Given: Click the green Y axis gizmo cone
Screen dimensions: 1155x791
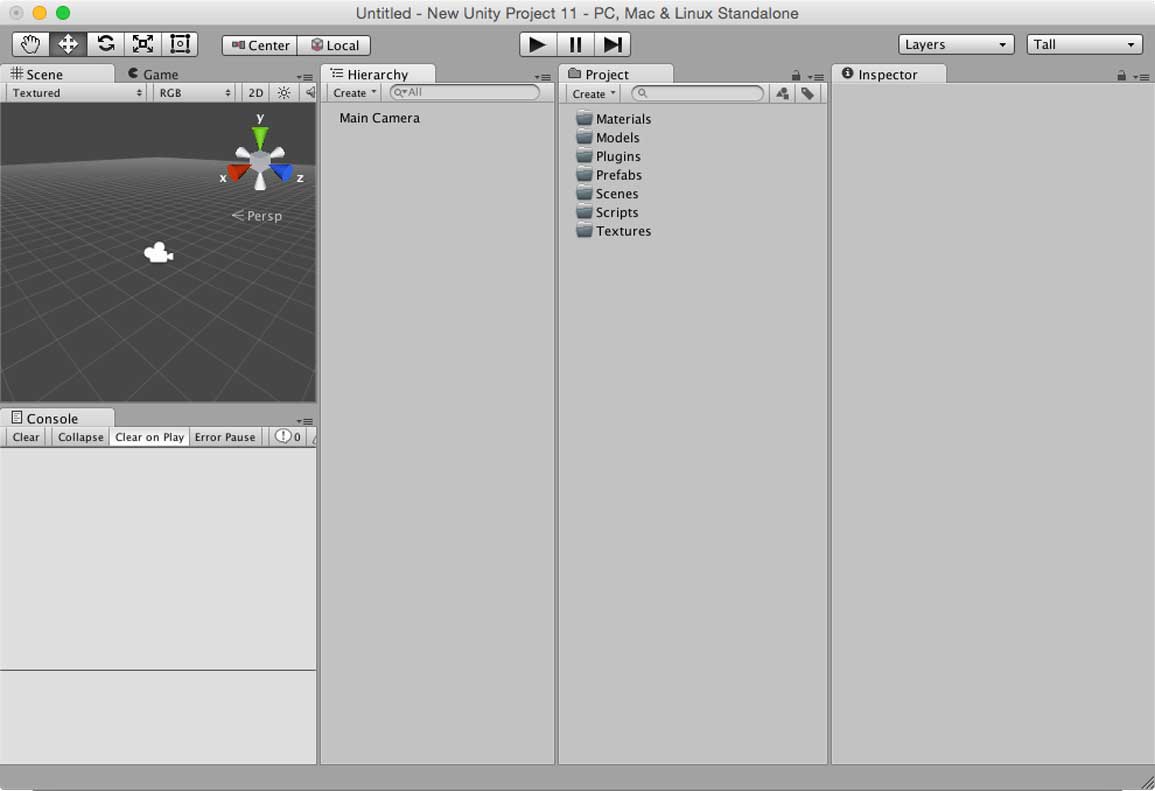Looking at the screenshot, I should pyautogui.click(x=260, y=137).
